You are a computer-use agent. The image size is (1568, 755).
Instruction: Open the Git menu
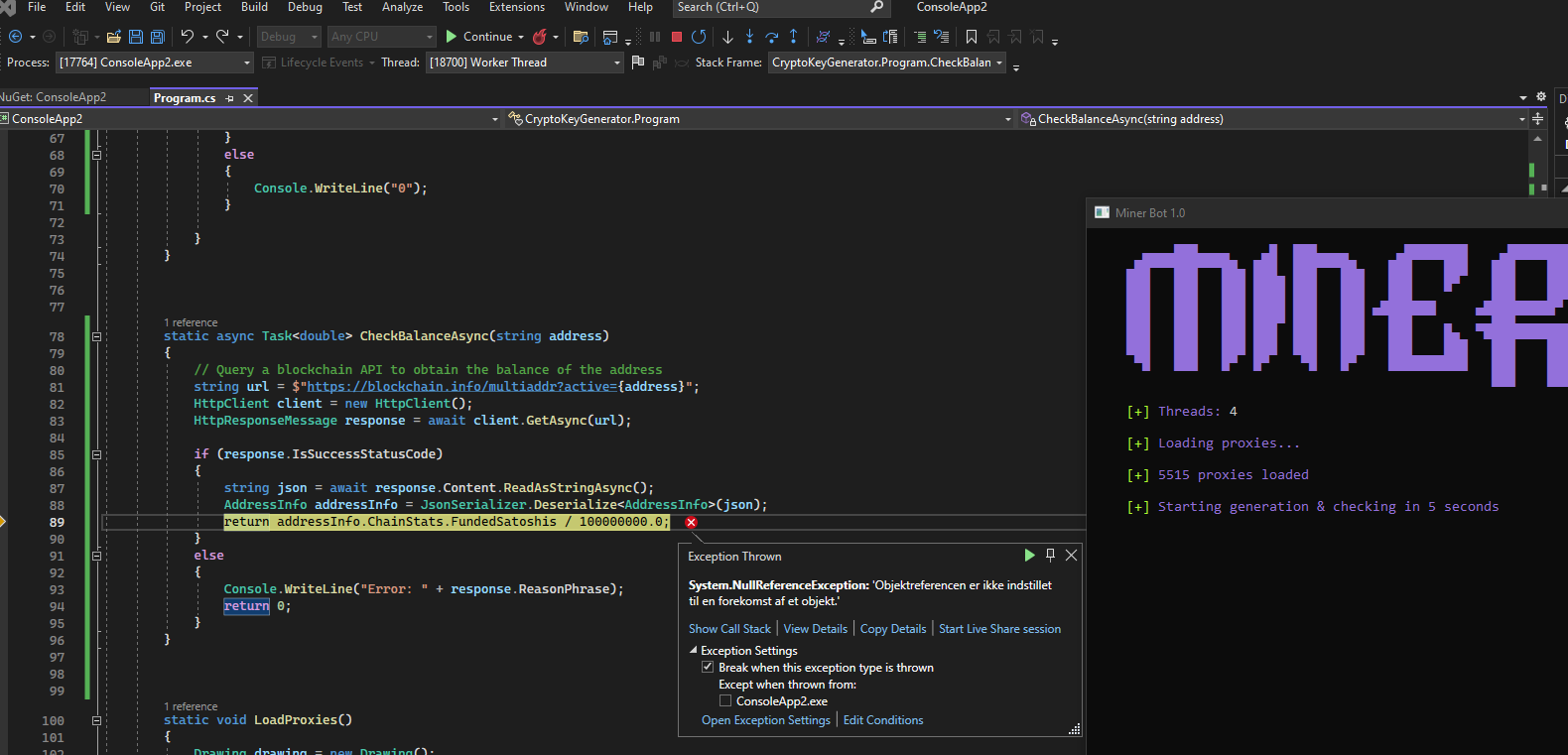(x=157, y=7)
